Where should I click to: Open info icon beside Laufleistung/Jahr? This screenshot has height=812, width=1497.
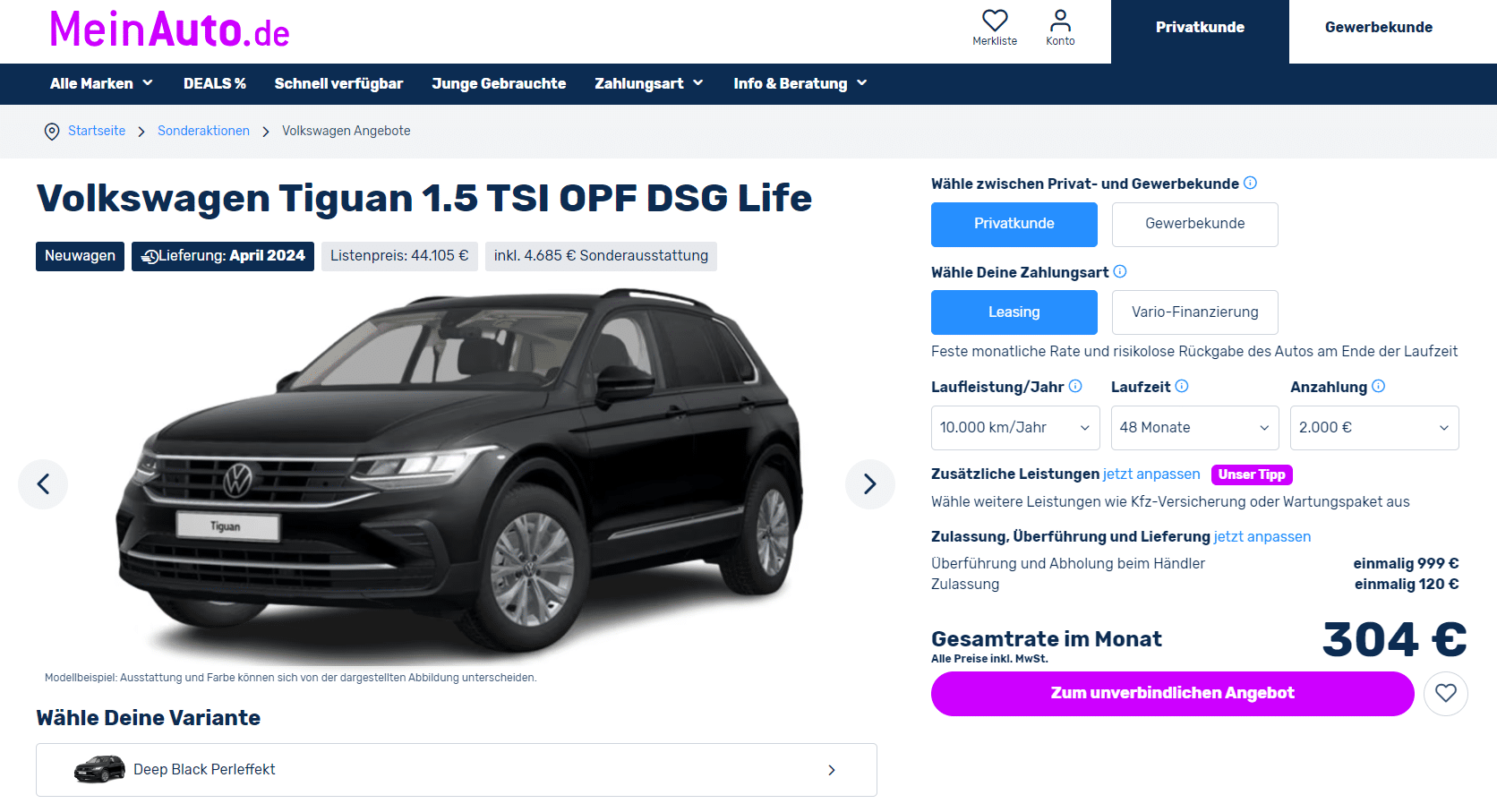click(1075, 386)
